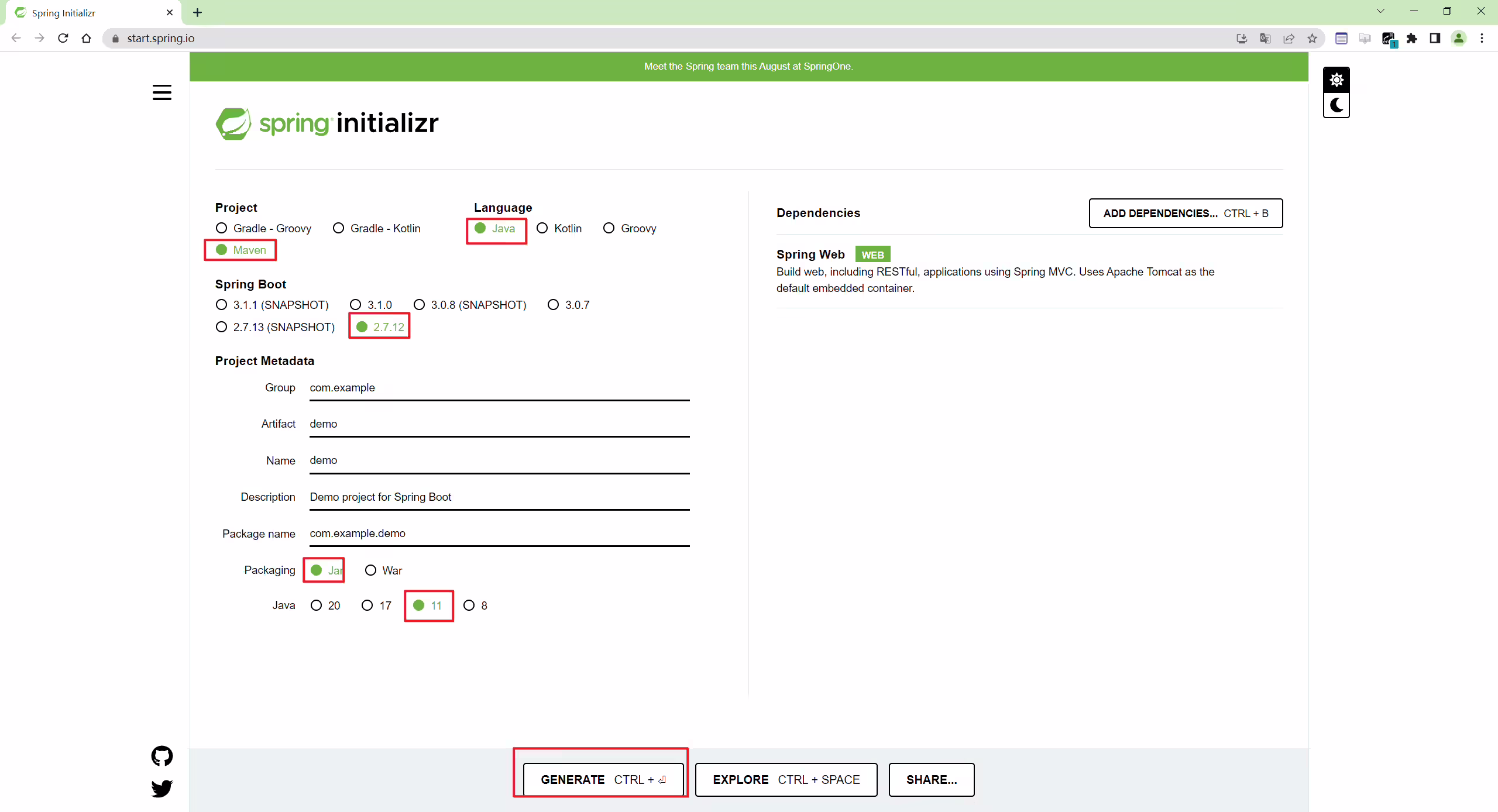Image resolution: width=1498 pixels, height=812 pixels.
Task: Open the GitHub link icon
Action: pyautogui.click(x=162, y=756)
